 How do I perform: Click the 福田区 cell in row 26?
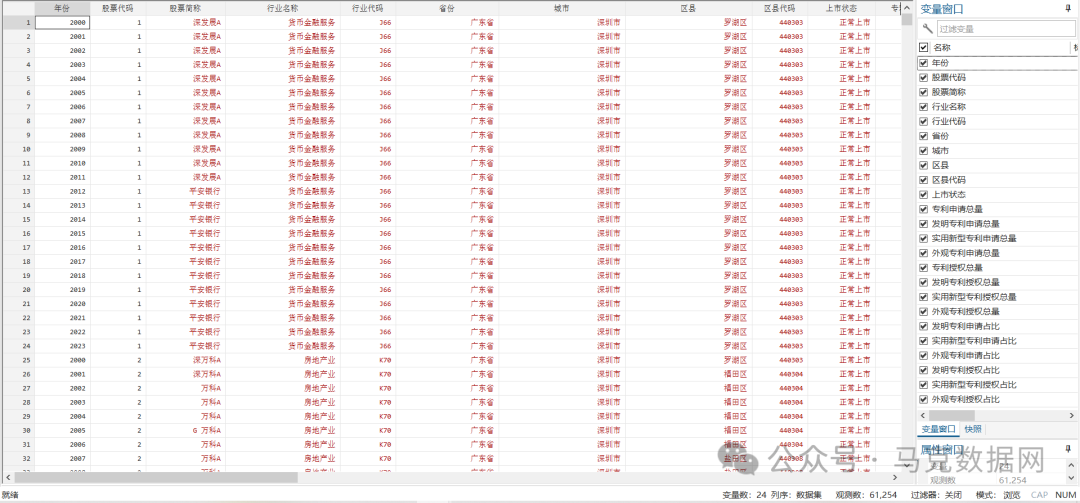689,374
